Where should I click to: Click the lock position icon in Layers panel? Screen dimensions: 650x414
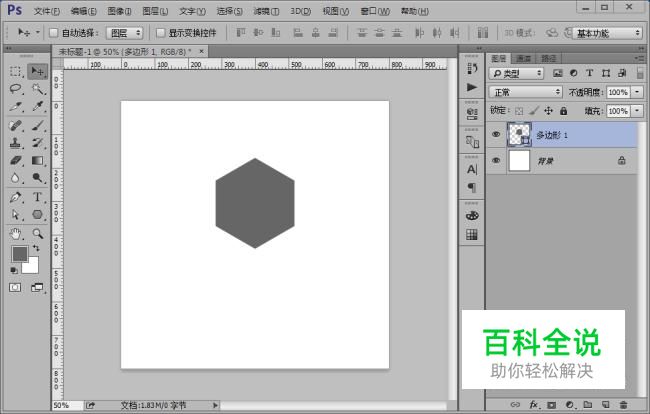coord(548,110)
